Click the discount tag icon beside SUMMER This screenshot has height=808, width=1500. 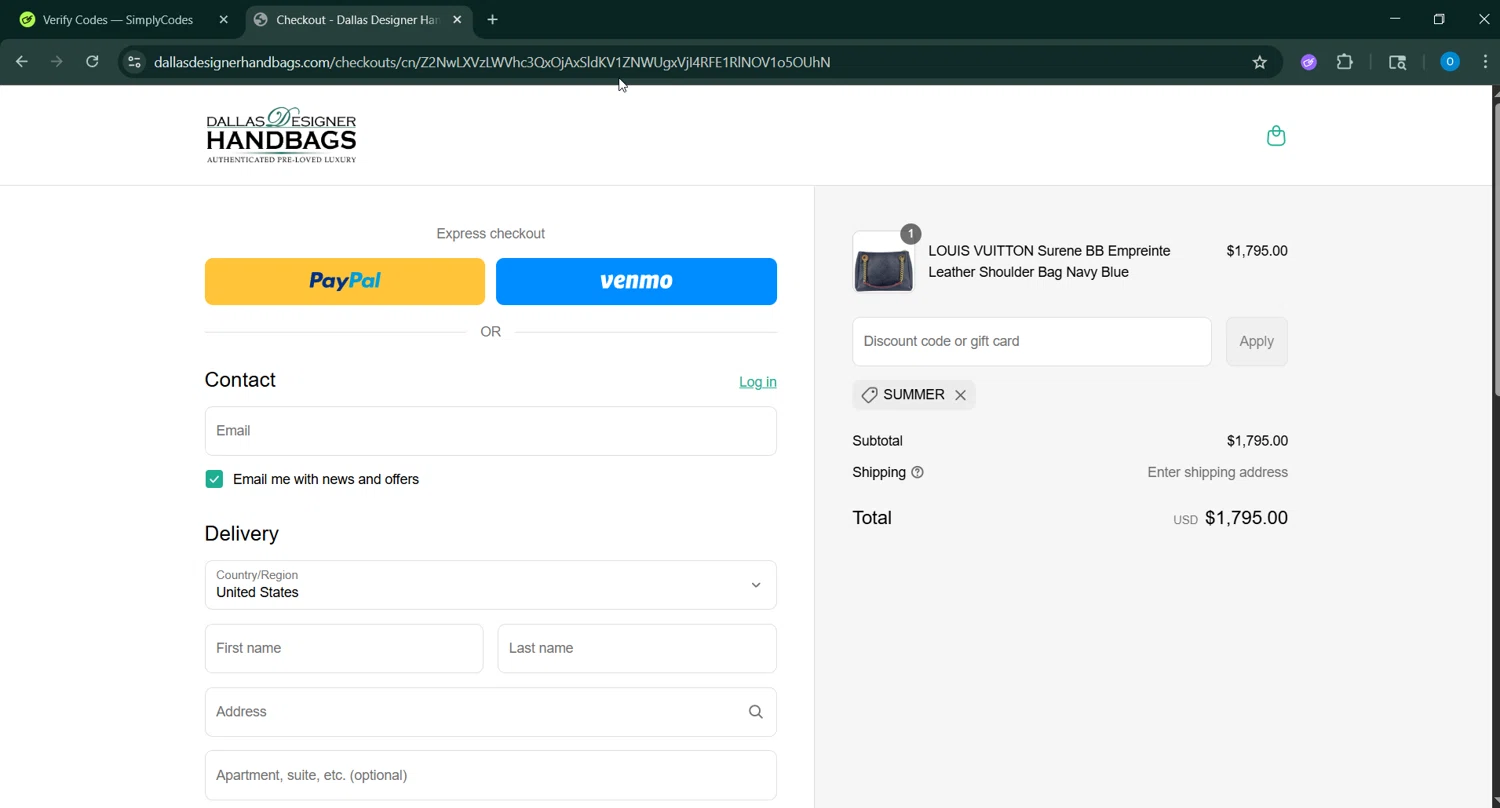point(869,395)
